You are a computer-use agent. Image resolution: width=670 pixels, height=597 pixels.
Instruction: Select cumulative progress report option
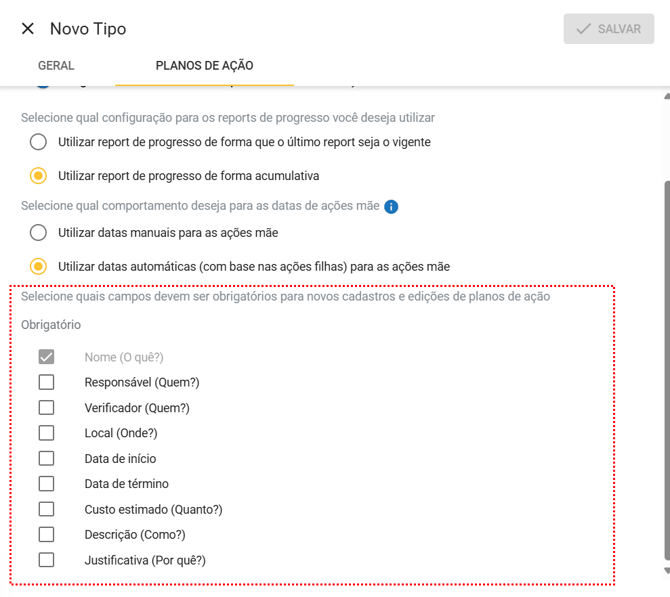(38, 176)
